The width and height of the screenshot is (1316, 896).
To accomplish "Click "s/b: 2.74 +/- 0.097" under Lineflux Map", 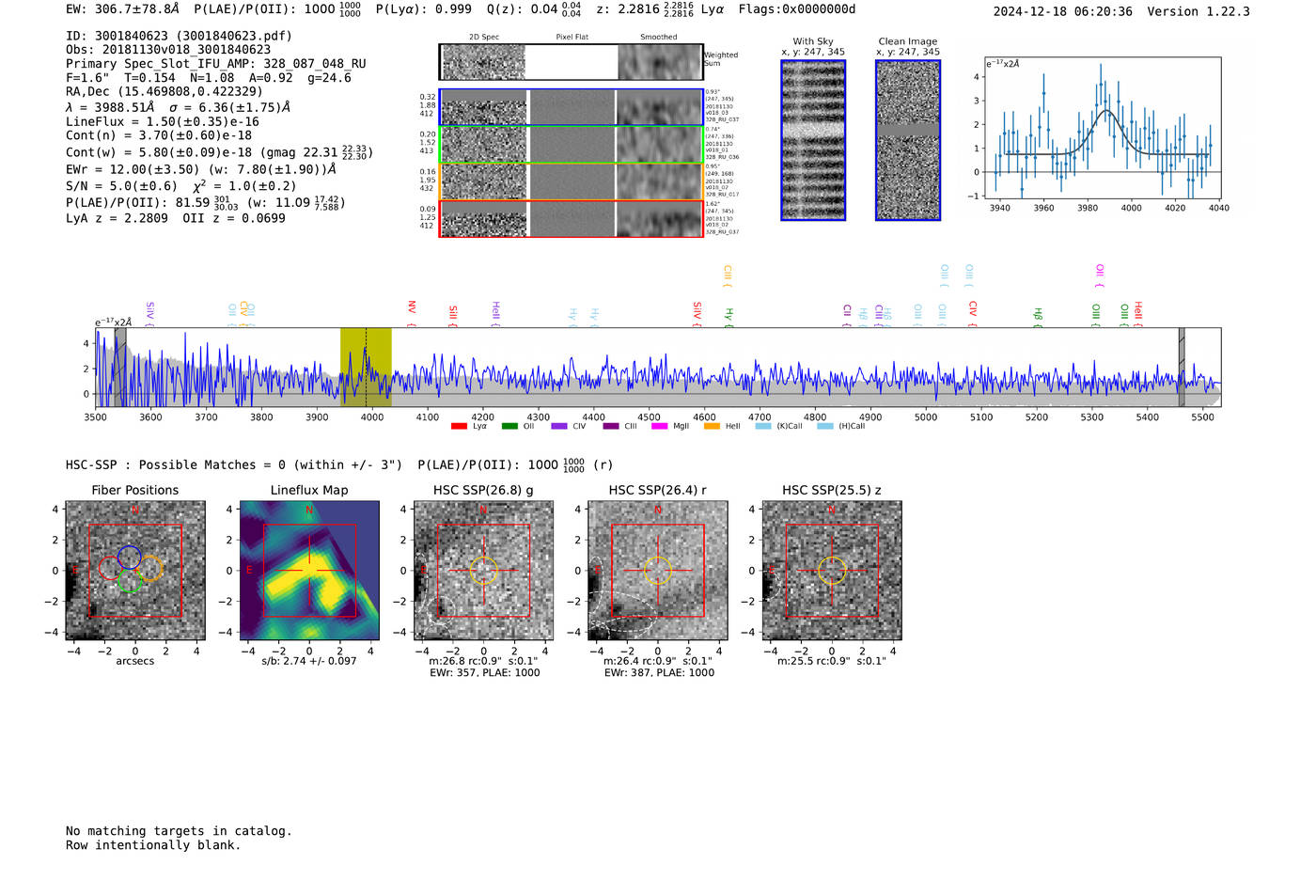I will (309, 661).
